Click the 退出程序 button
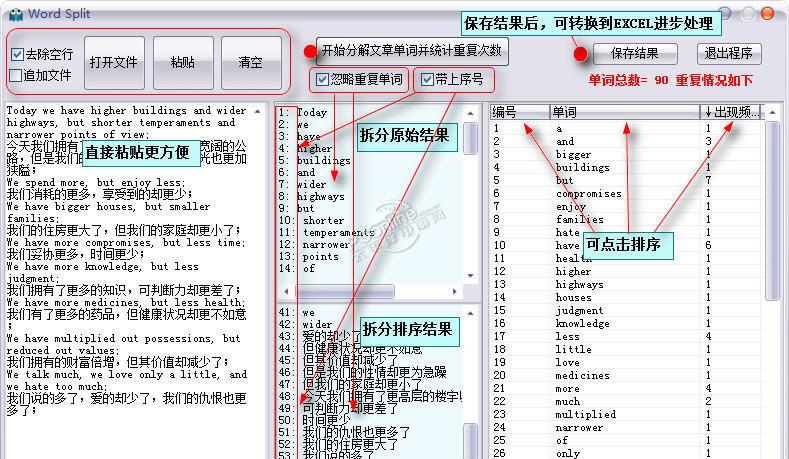Image resolution: width=789 pixels, height=459 pixels. 729,53
